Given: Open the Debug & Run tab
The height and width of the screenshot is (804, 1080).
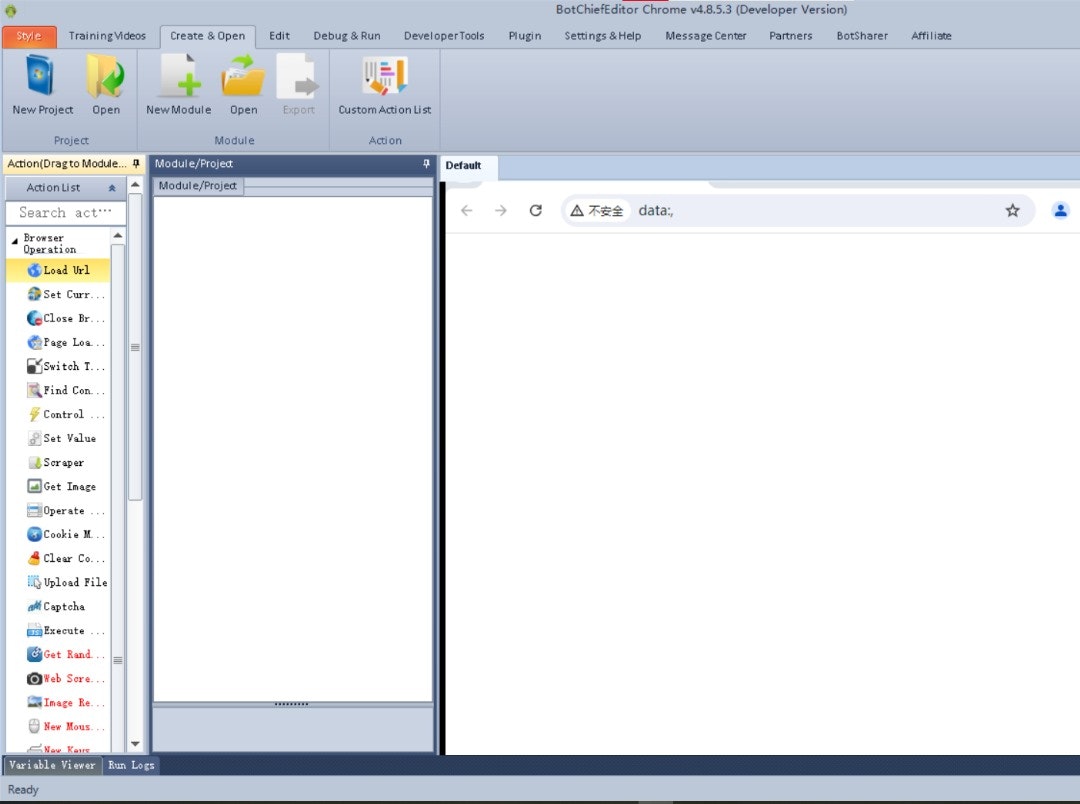Looking at the screenshot, I should (346, 36).
